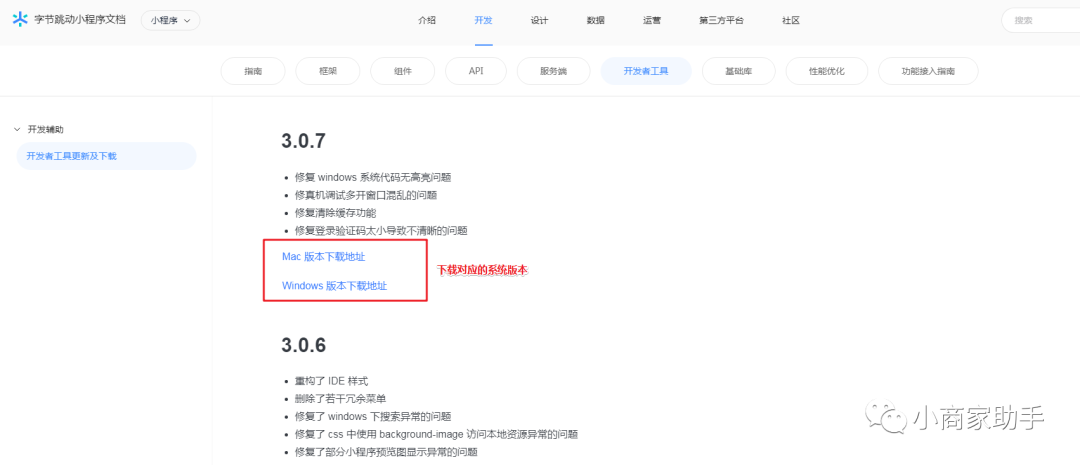Focus the 搜索 search field
The width and height of the screenshot is (1080, 465).
1041,21
